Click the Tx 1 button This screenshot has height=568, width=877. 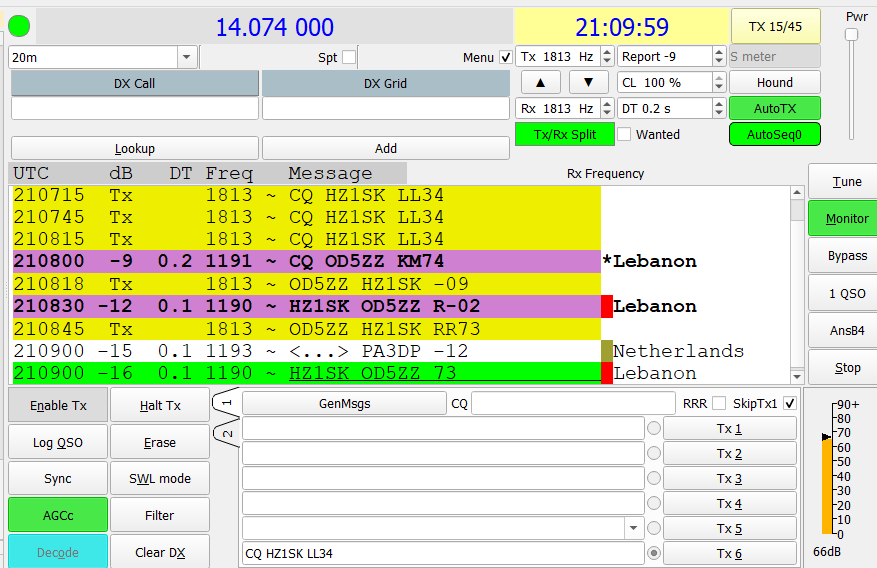tap(729, 429)
